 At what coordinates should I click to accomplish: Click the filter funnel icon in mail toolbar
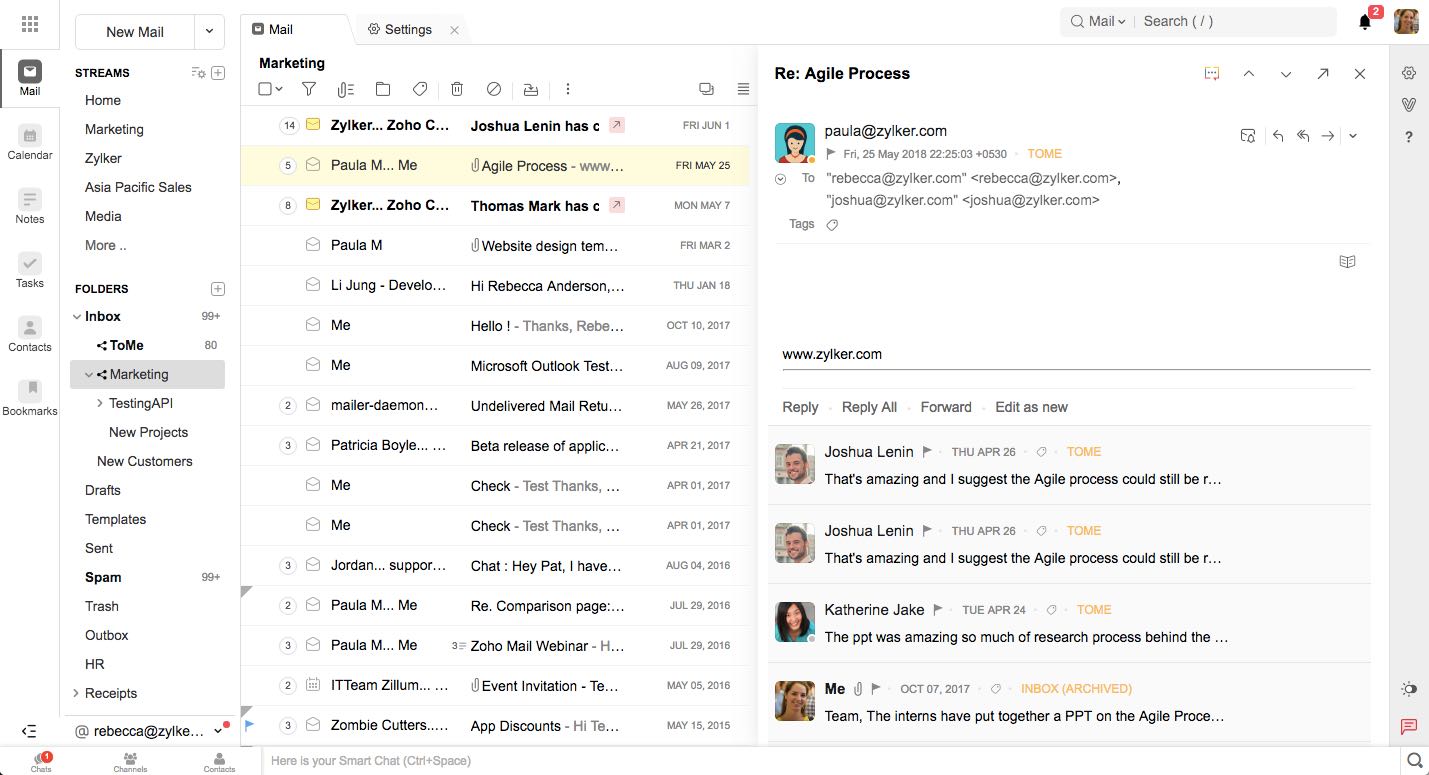(x=309, y=89)
